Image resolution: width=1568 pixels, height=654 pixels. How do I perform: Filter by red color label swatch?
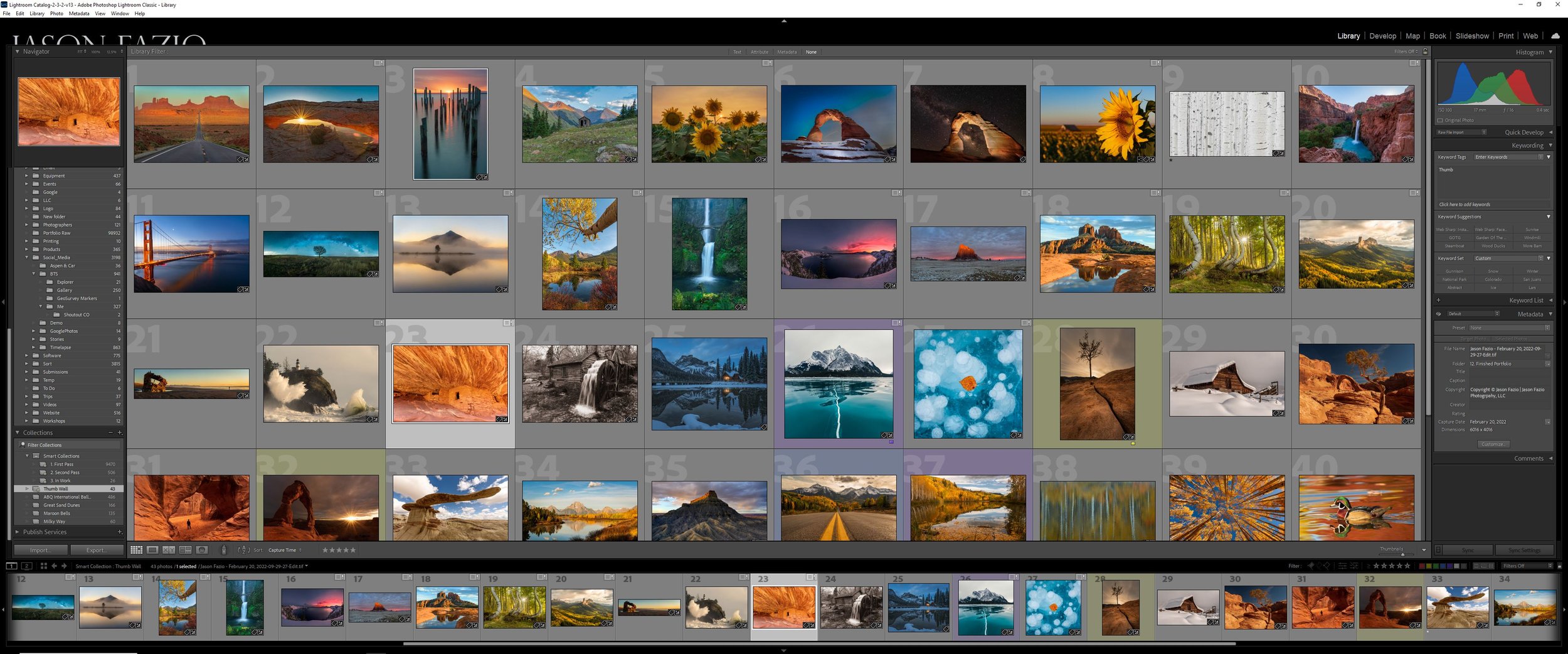(x=1422, y=566)
